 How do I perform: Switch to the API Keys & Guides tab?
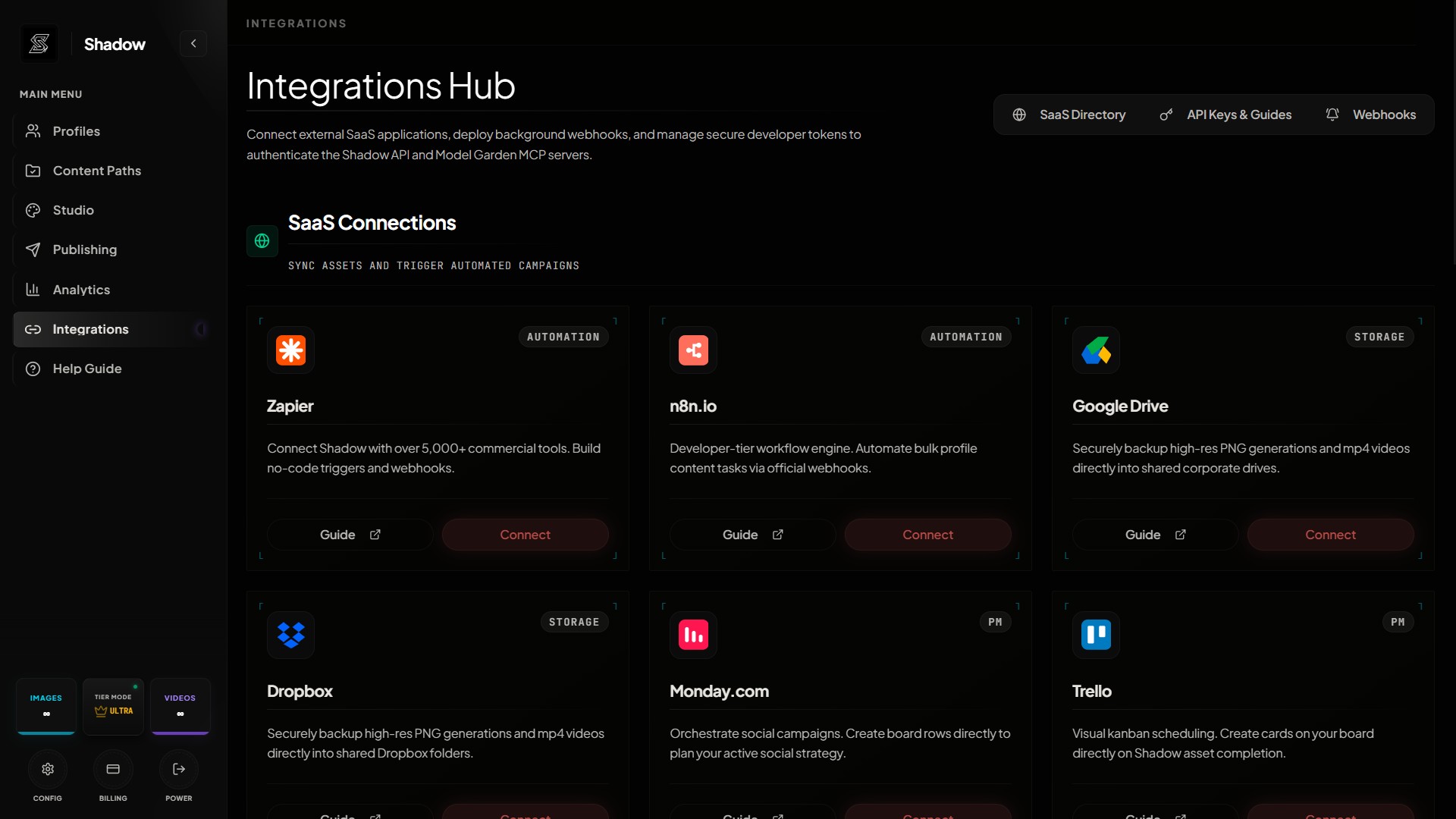click(1225, 115)
